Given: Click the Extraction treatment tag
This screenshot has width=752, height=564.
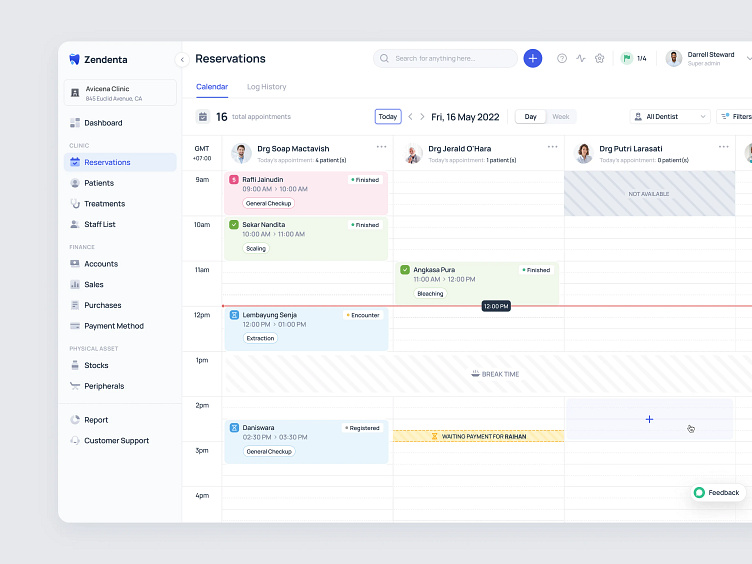Looking at the screenshot, I should tap(260, 338).
